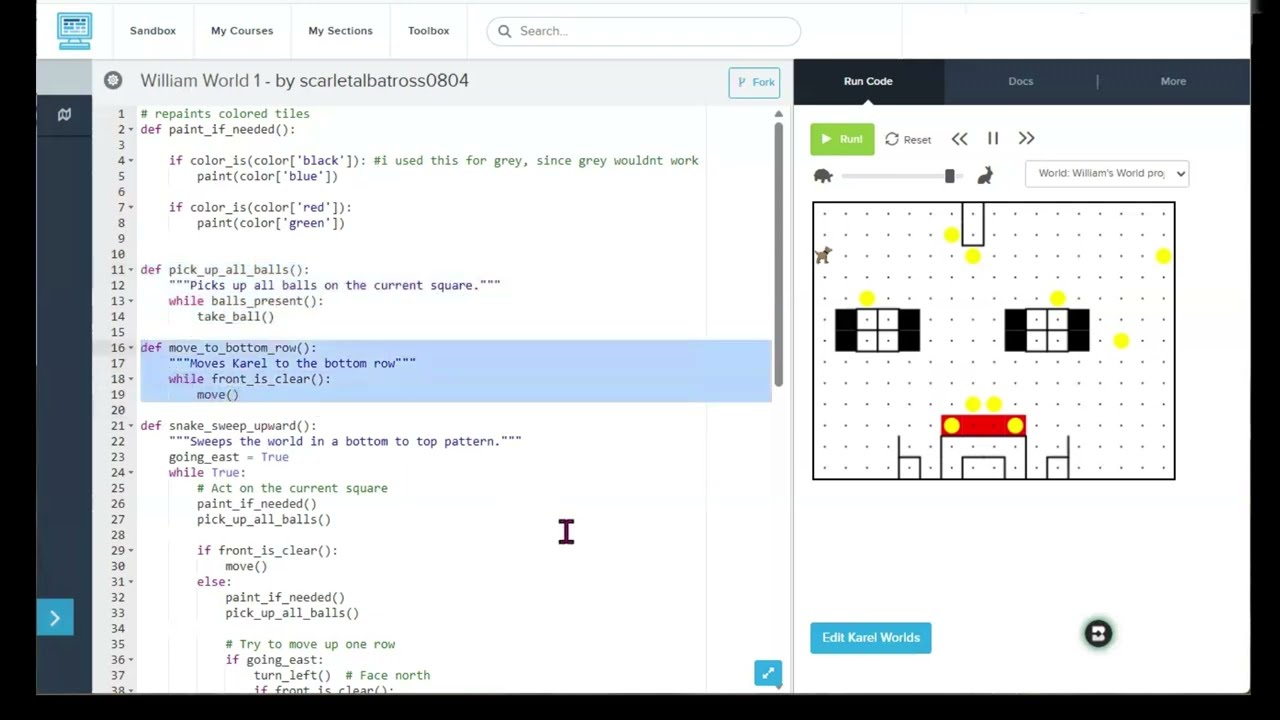Image resolution: width=1280 pixels, height=720 pixels.
Task: Open My Sections in top navigation
Action: [340, 31]
